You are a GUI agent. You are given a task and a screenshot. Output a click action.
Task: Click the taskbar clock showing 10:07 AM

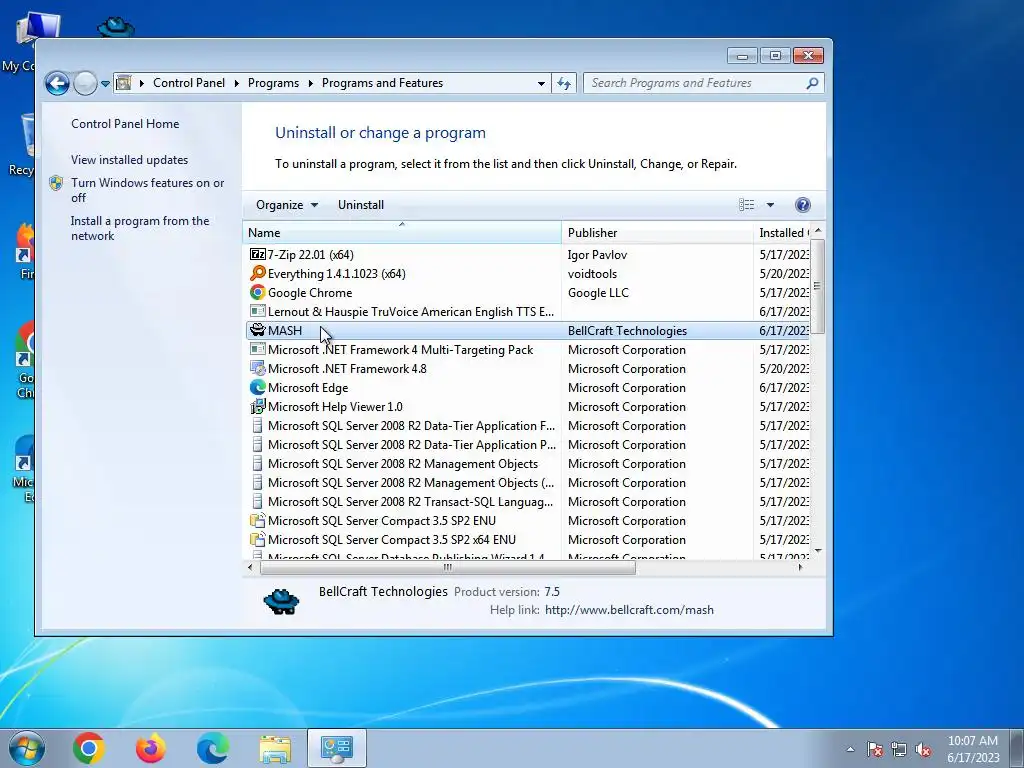(973, 749)
